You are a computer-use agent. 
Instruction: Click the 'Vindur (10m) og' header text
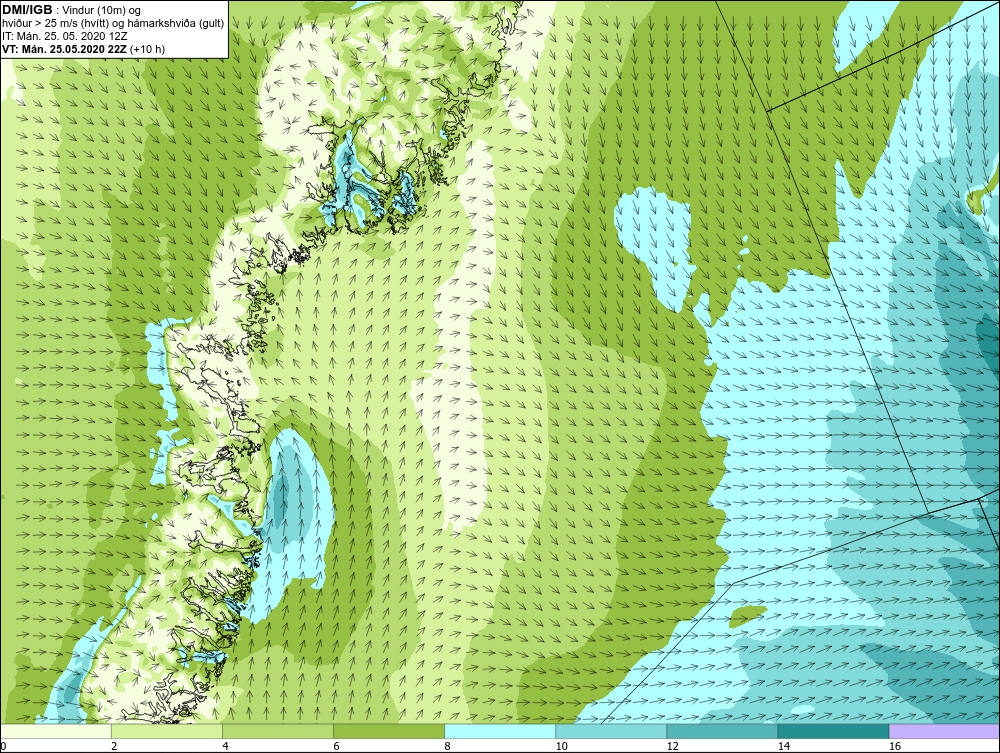point(102,11)
